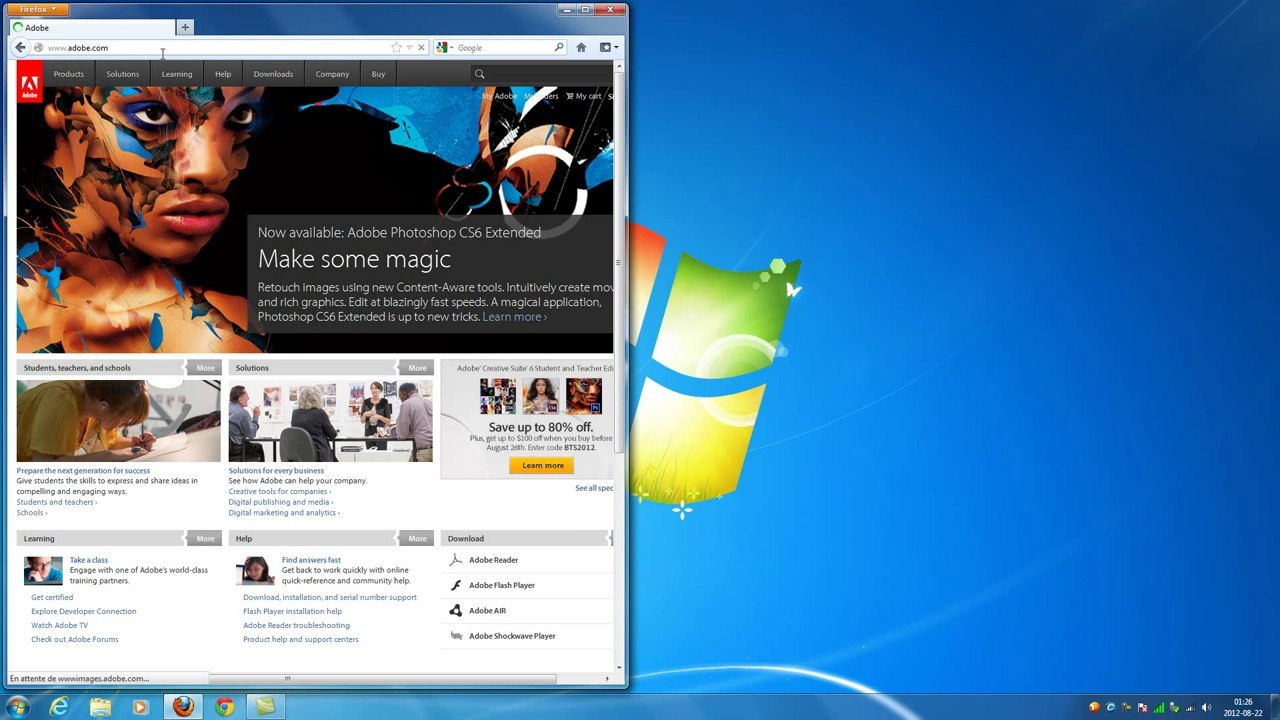Image resolution: width=1280 pixels, height=720 pixels.
Task: Click the green sticky notes taskbar icon
Action: [265, 706]
